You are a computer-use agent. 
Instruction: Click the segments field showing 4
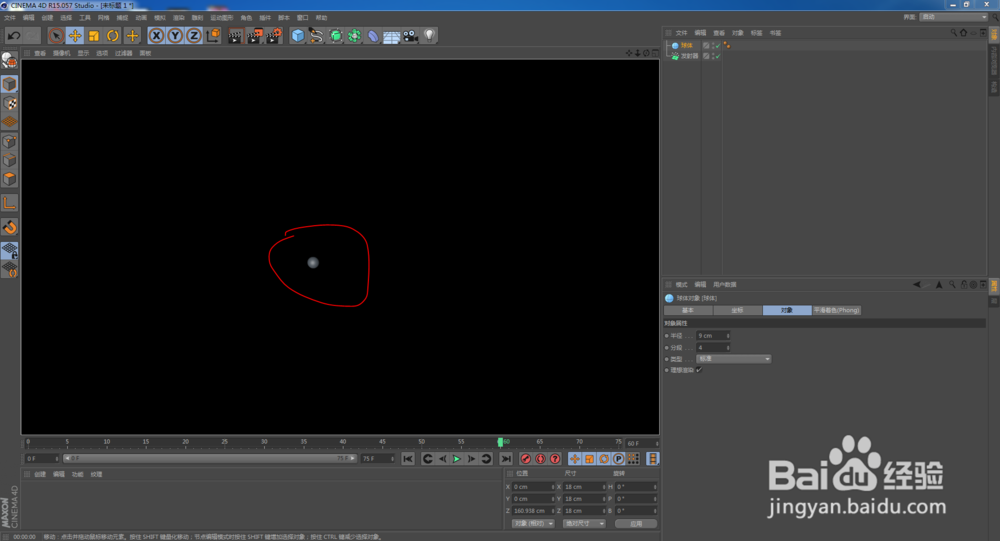[712, 348]
